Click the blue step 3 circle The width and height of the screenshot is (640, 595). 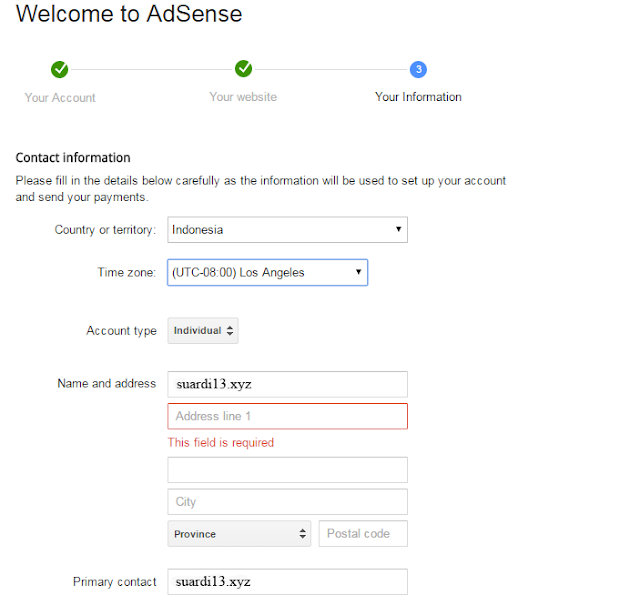tap(418, 69)
